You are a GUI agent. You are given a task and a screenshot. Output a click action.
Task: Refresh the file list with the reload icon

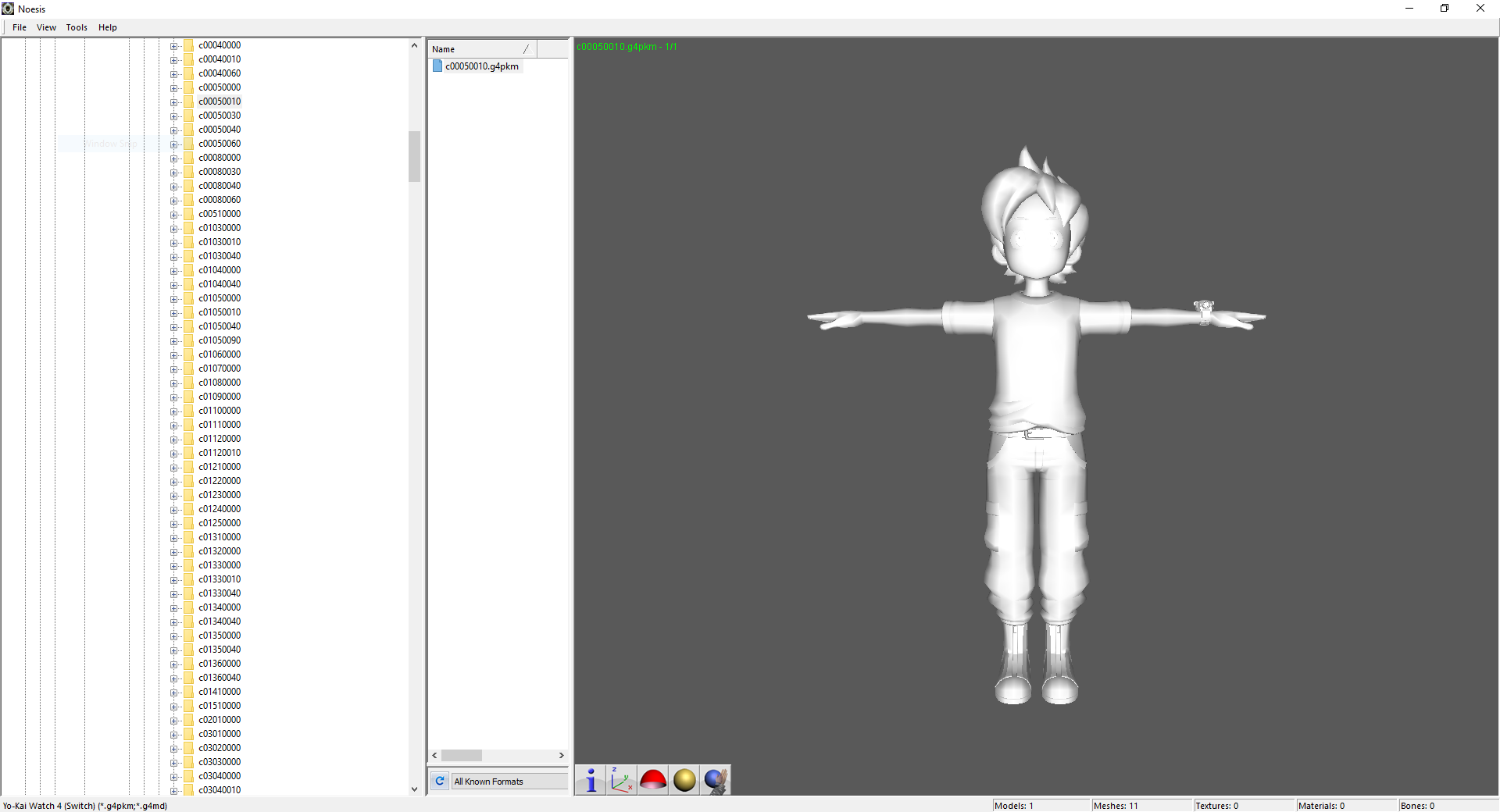(x=440, y=781)
